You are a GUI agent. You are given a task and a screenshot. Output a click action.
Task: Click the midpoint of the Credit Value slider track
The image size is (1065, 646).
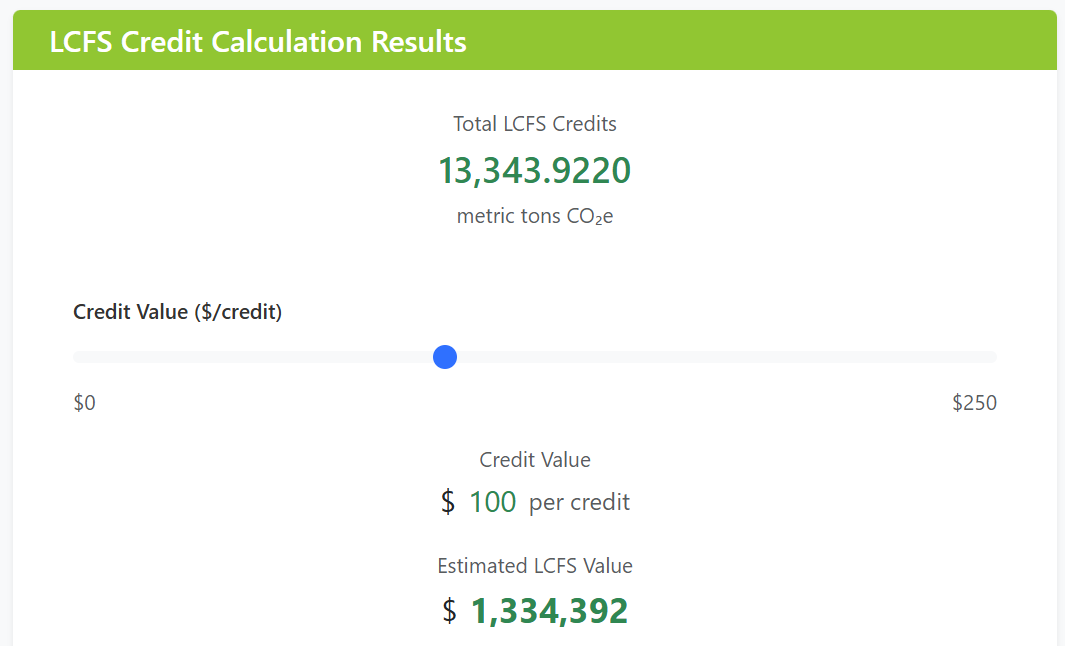(x=535, y=357)
